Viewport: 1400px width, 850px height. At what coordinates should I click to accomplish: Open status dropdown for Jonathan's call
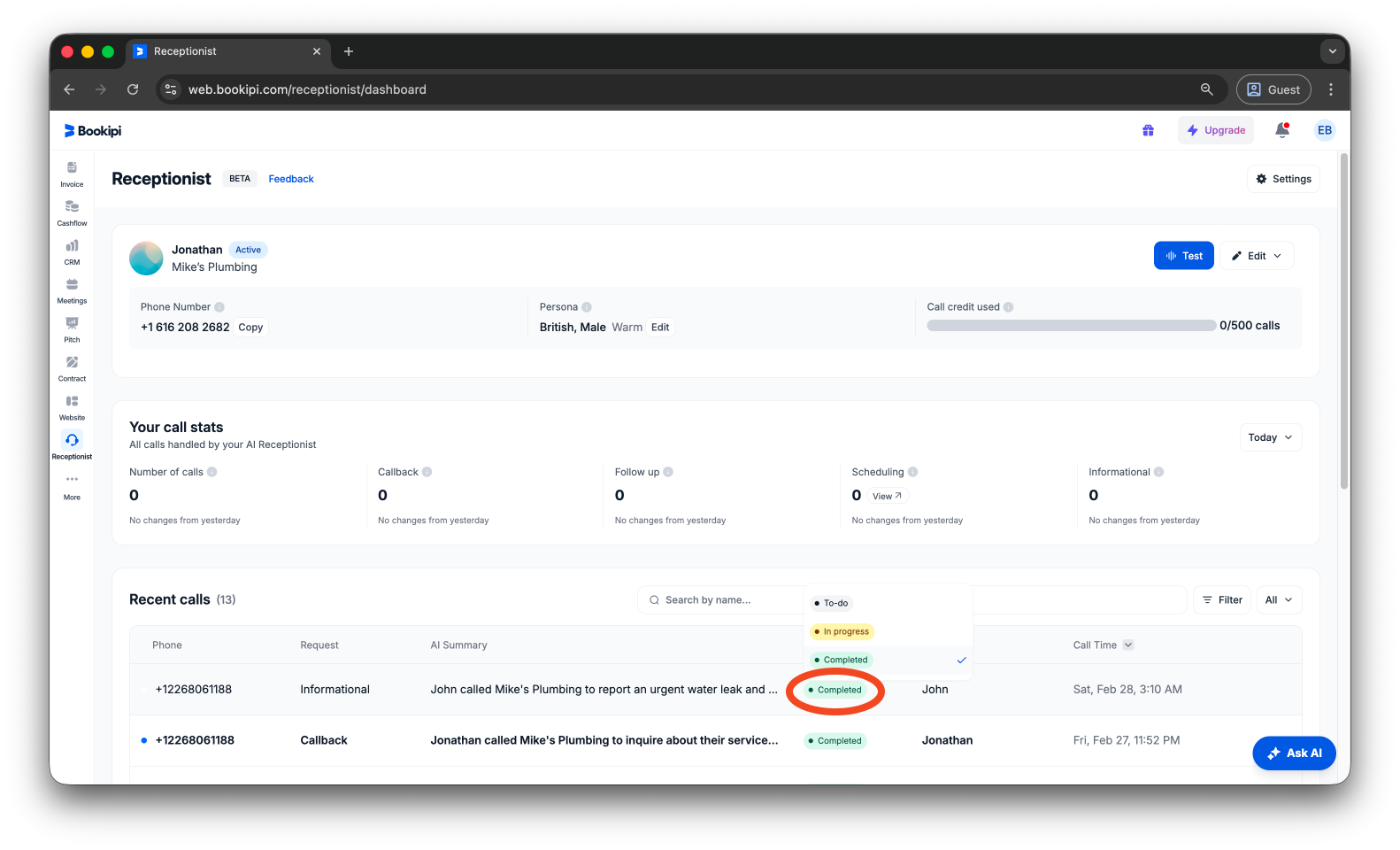[x=835, y=741]
